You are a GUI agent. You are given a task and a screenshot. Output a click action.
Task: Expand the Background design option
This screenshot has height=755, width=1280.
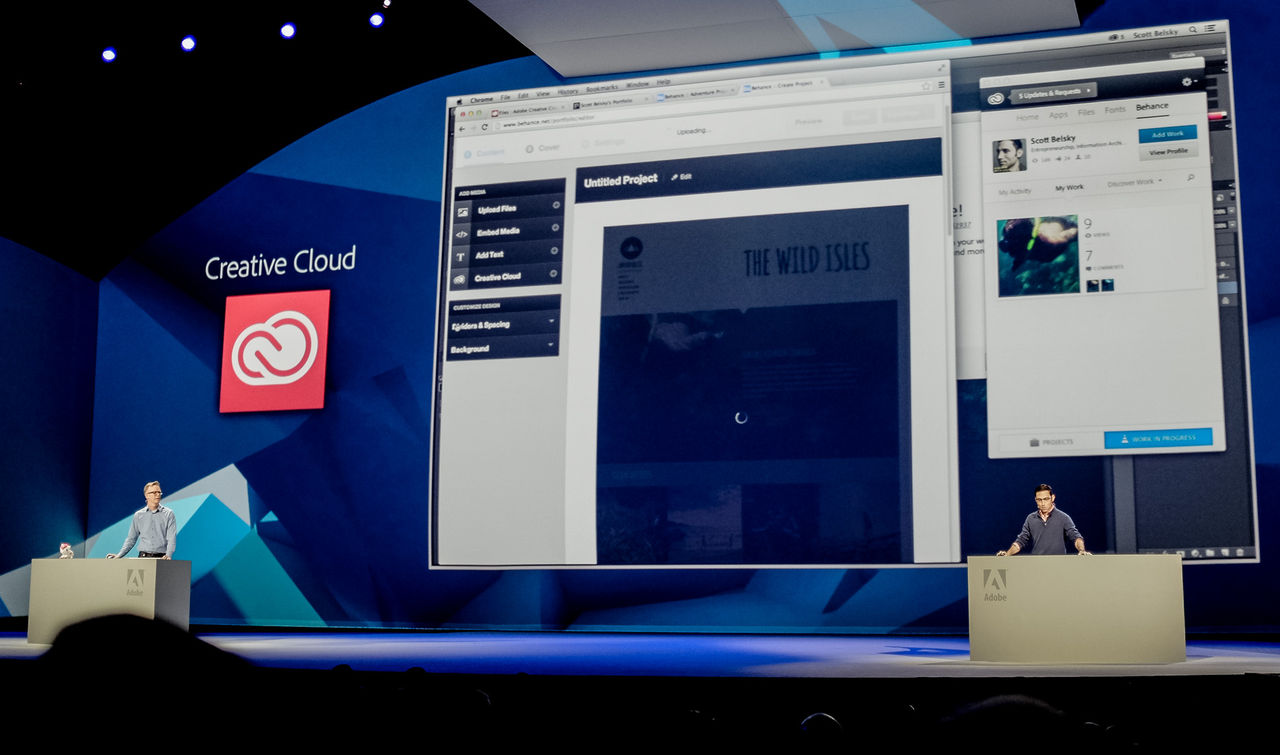pyautogui.click(x=502, y=348)
